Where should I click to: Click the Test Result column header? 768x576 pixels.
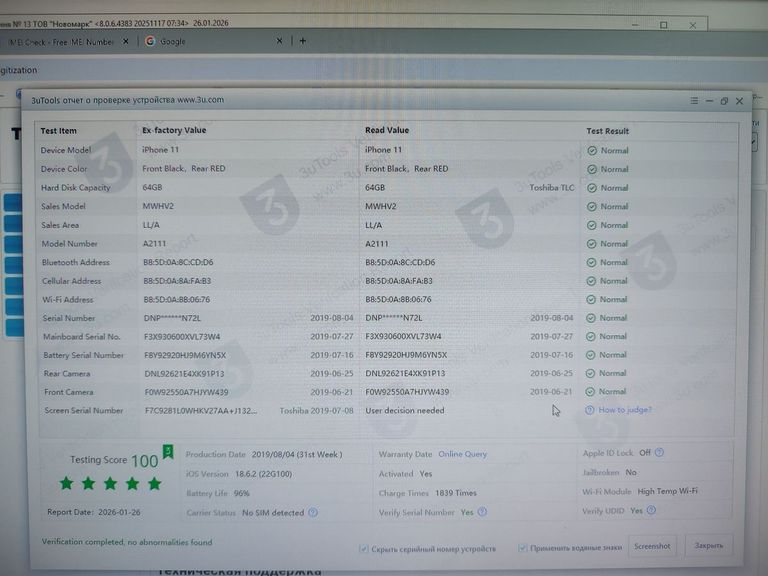tap(607, 131)
